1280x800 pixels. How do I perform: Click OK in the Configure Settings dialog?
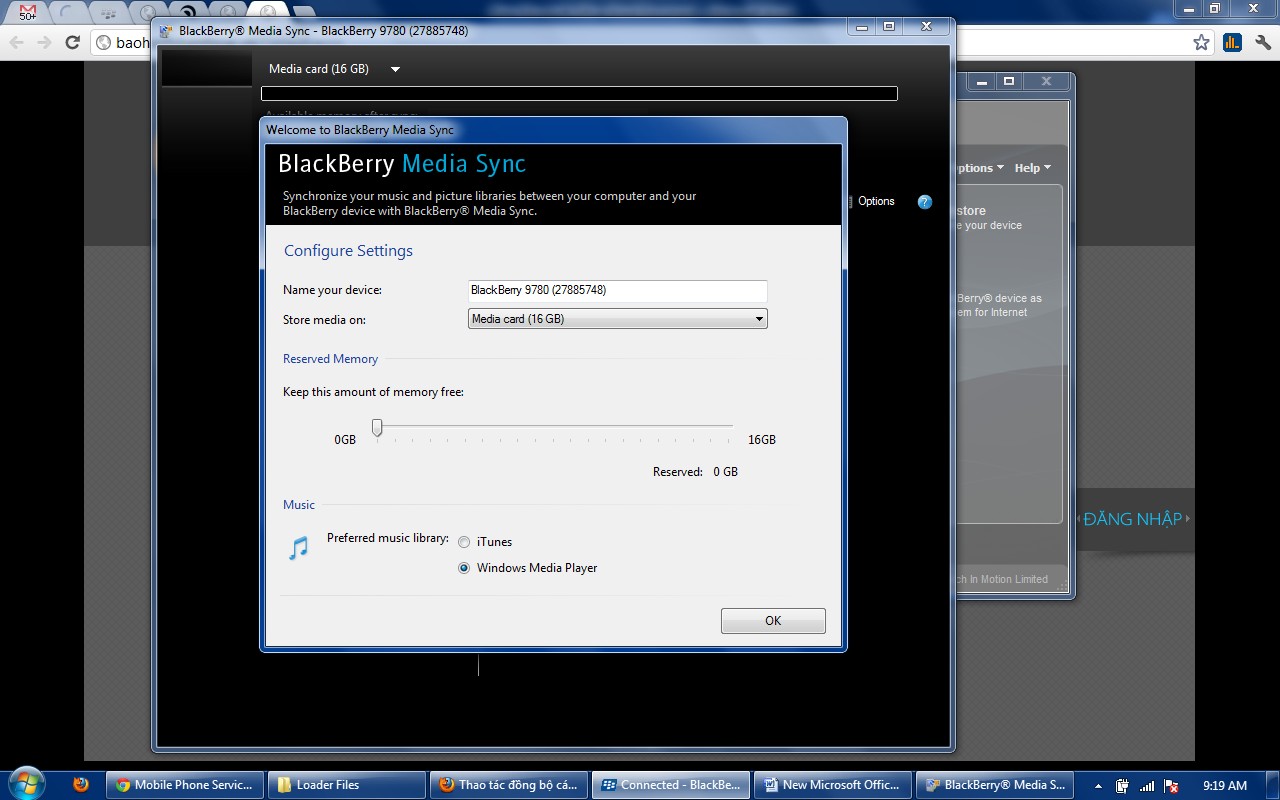coord(773,621)
